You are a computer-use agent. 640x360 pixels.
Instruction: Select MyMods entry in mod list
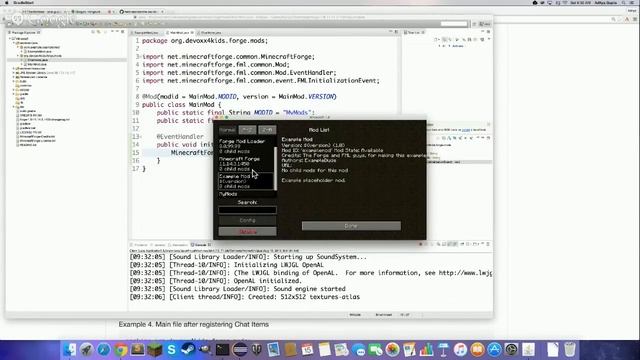pyautogui.click(x=246, y=194)
